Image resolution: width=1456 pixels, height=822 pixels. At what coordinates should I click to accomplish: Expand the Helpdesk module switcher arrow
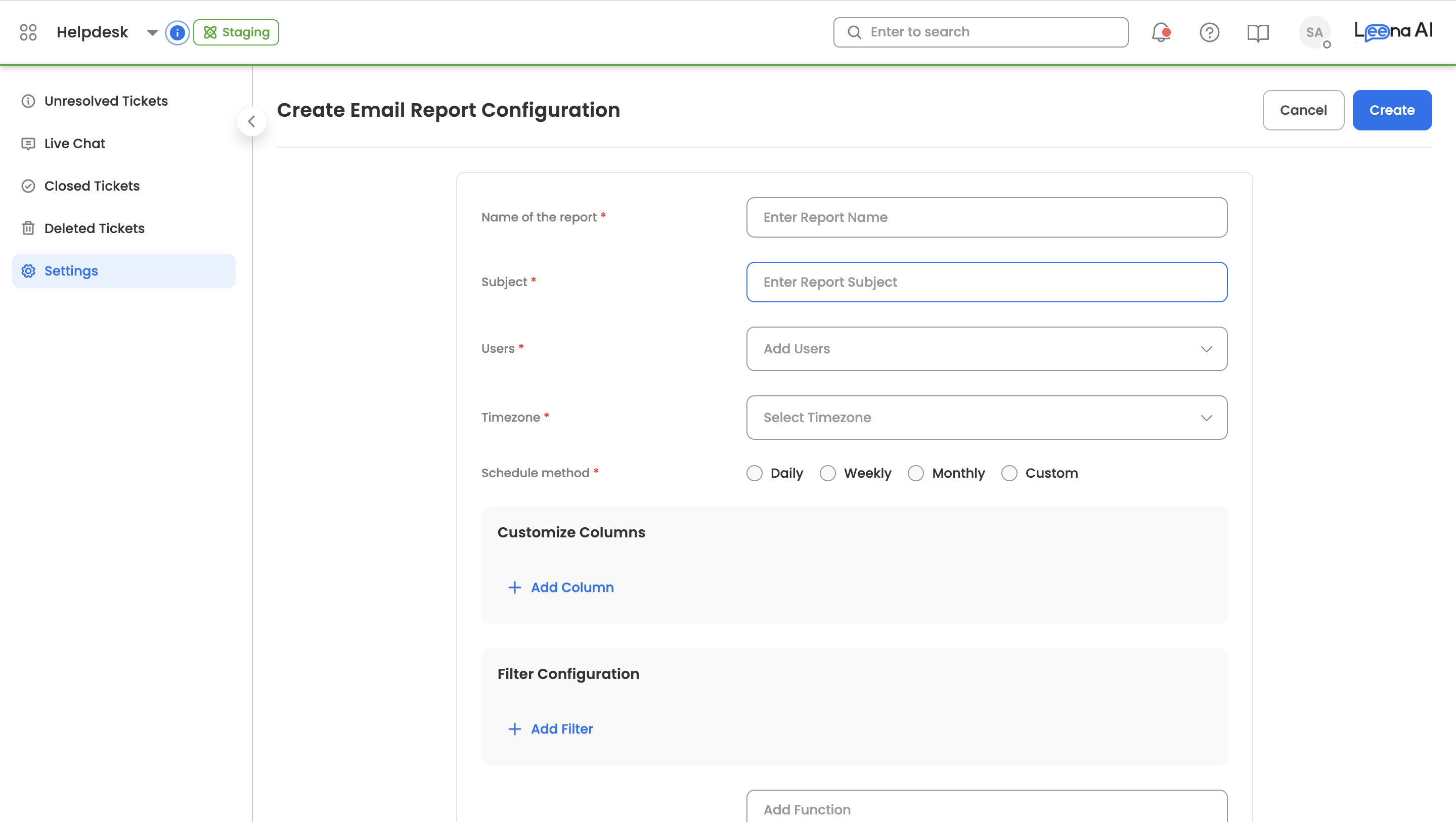(x=152, y=32)
